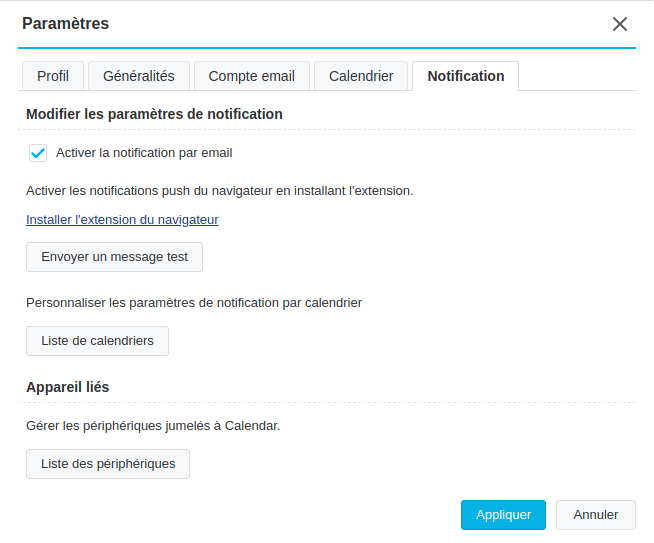Select the Calendrier tab
The image size is (654, 543).
[x=361, y=76]
